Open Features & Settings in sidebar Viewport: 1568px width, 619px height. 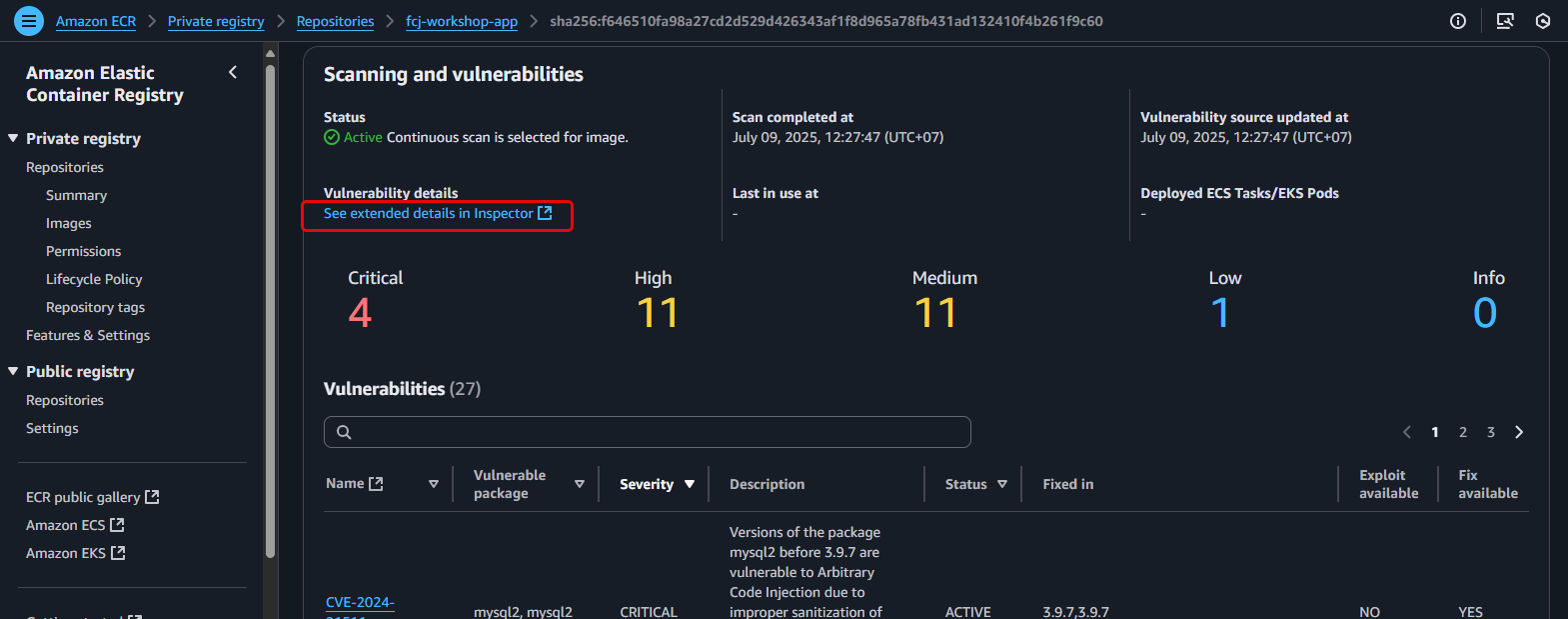click(88, 335)
